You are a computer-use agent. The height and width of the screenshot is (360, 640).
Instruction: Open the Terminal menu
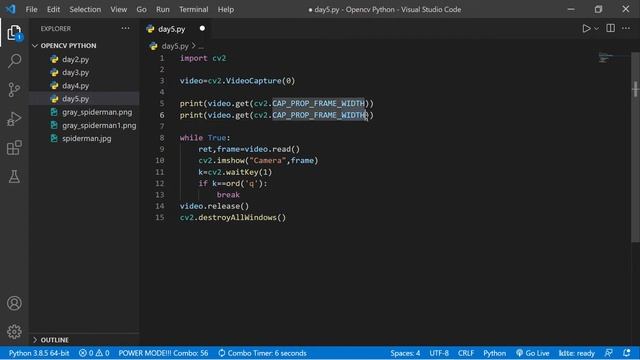[193, 9]
